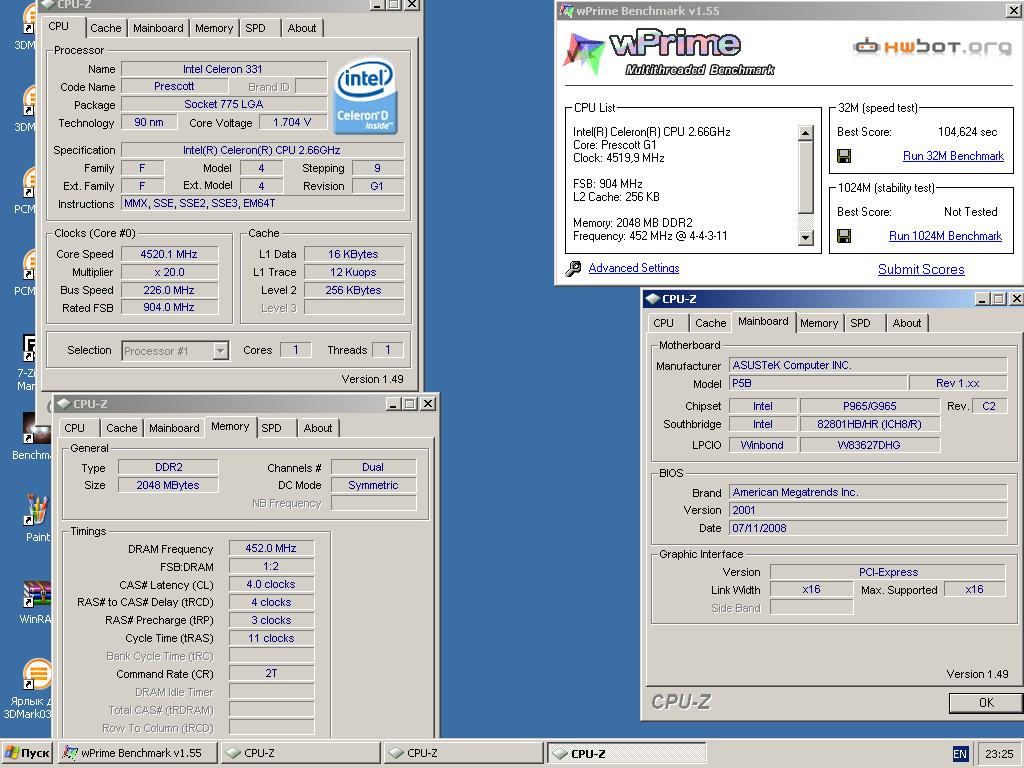
Task: Open the Memory tab in CPU window
Action: 214,28
